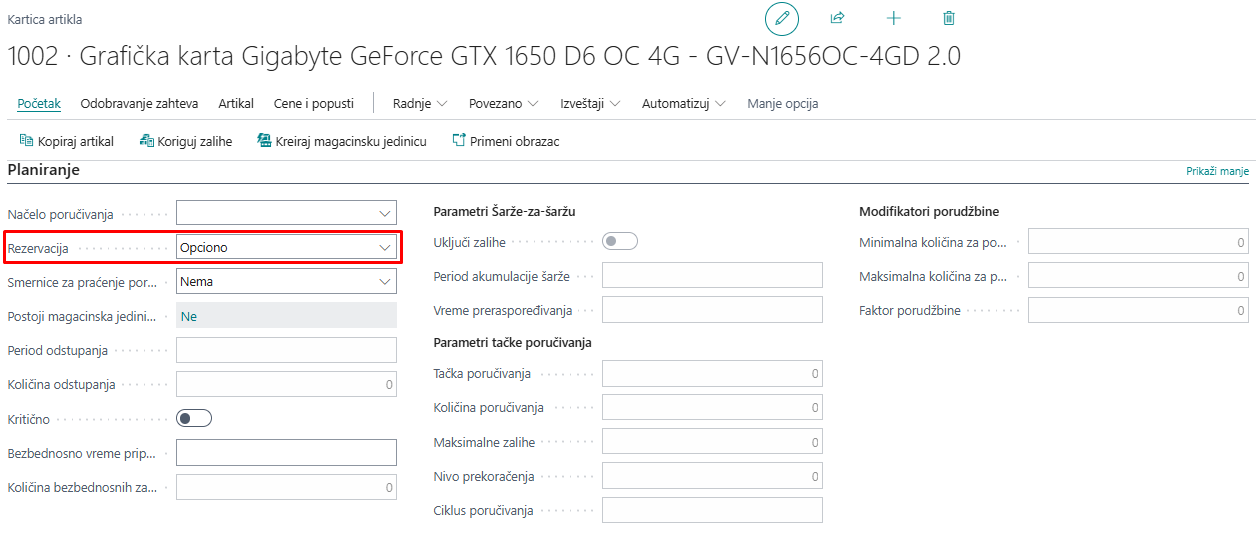Click the Kopiraj artikal icon
The height and width of the screenshot is (551, 1256).
click(27, 141)
